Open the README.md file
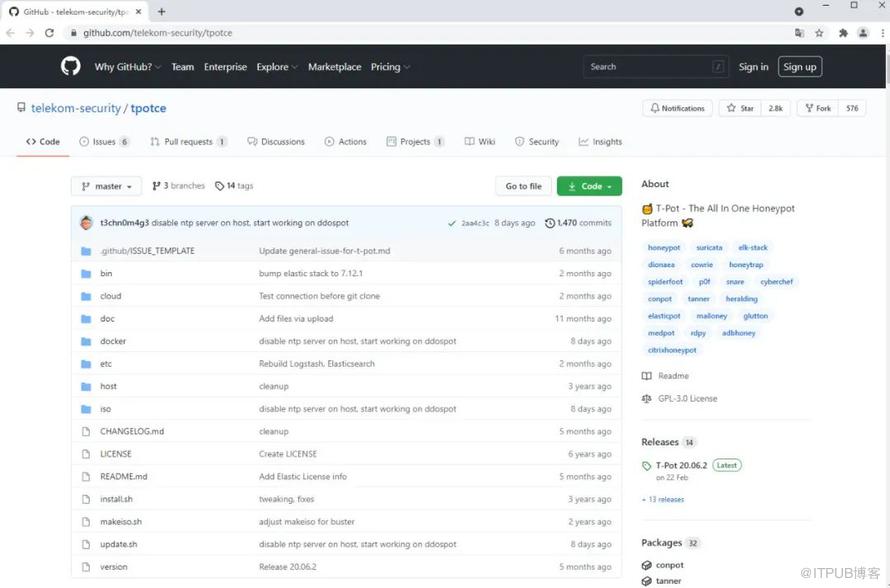Image resolution: width=890 pixels, height=588 pixels. (x=123, y=477)
